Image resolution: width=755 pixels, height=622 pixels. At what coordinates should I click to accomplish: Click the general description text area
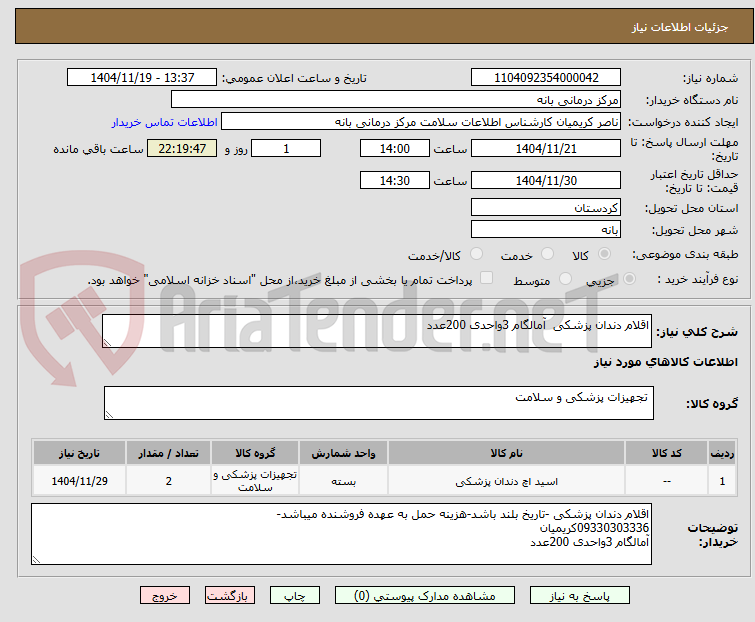coord(377,331)
